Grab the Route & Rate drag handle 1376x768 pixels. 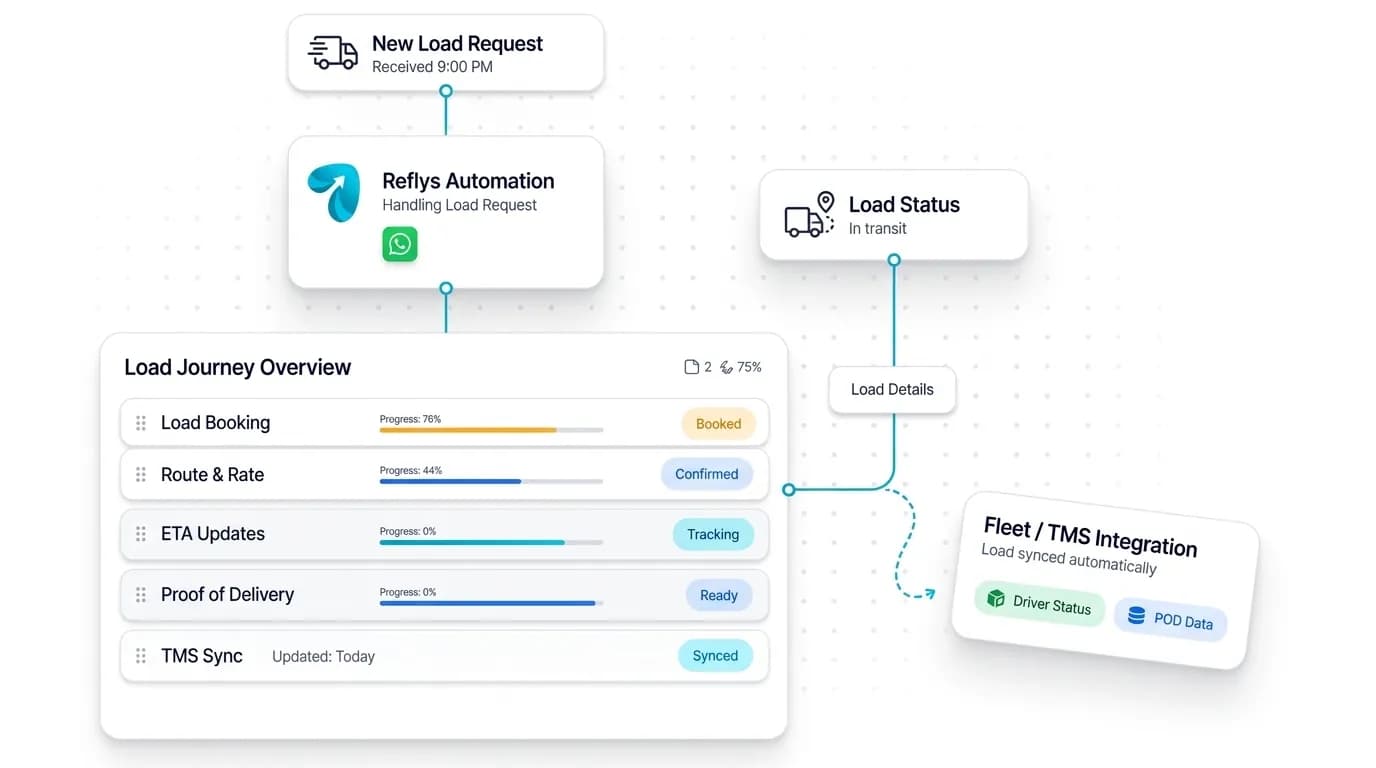point(141,475)
